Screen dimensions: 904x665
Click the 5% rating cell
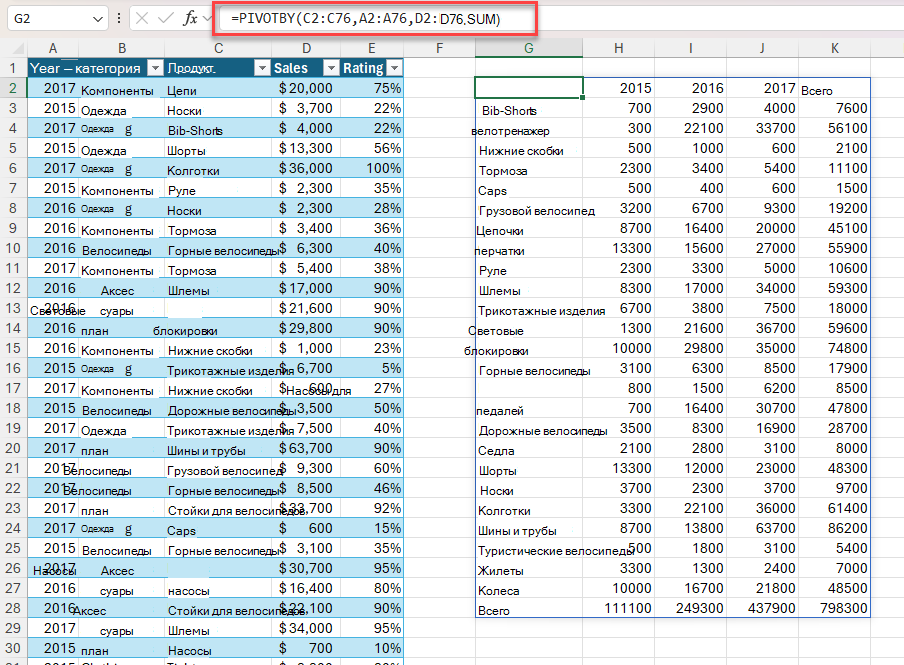[372, 369]
